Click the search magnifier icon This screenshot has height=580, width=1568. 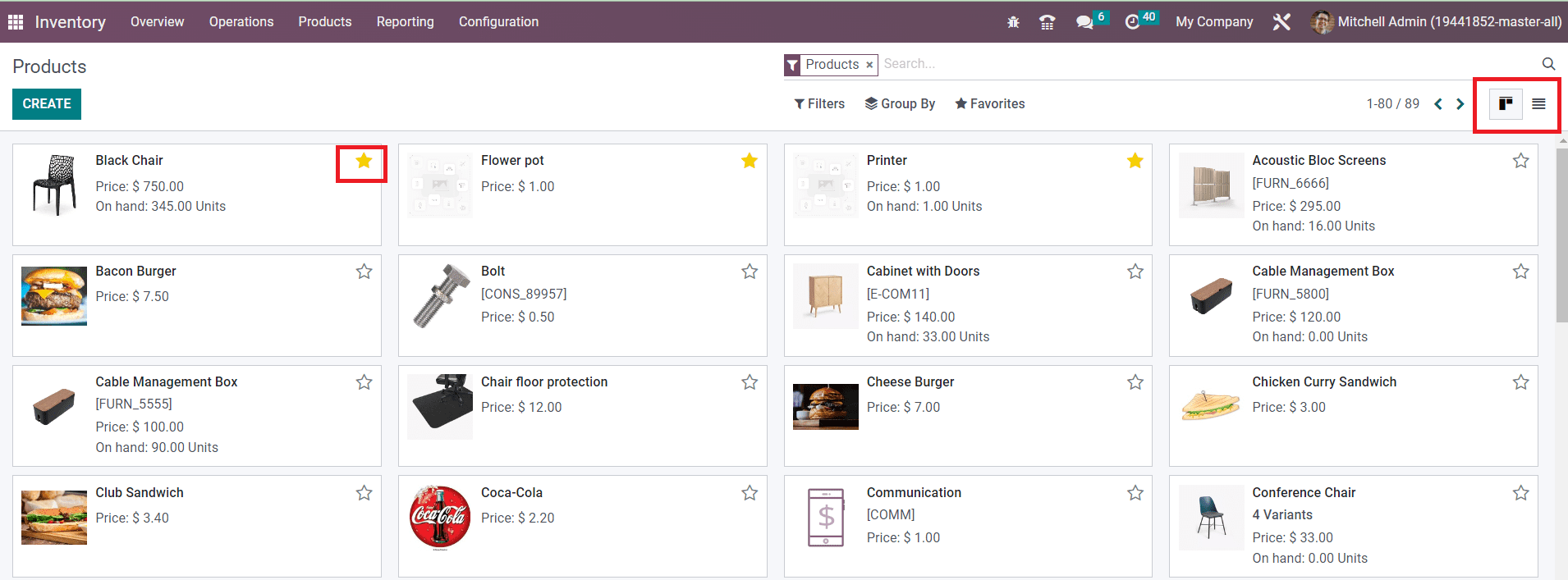click(1548, 64)
